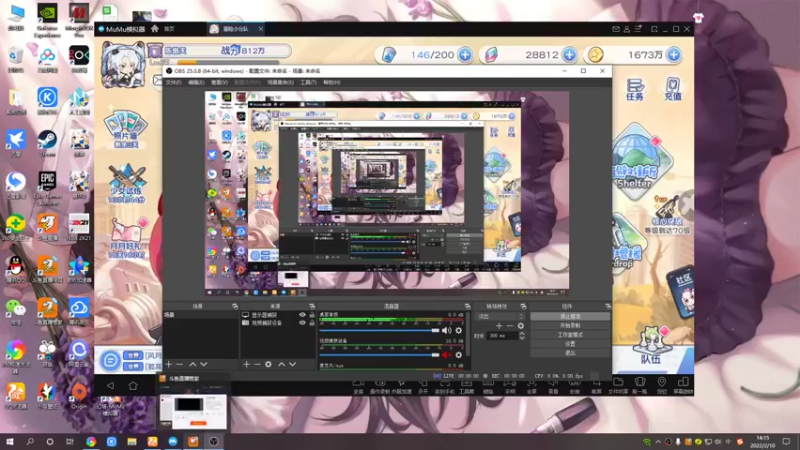Image resolution: width=800 pixels, height=450 pixels.
Task: Open the OBS 编辑(E) menu
Action: coord(196,82)
